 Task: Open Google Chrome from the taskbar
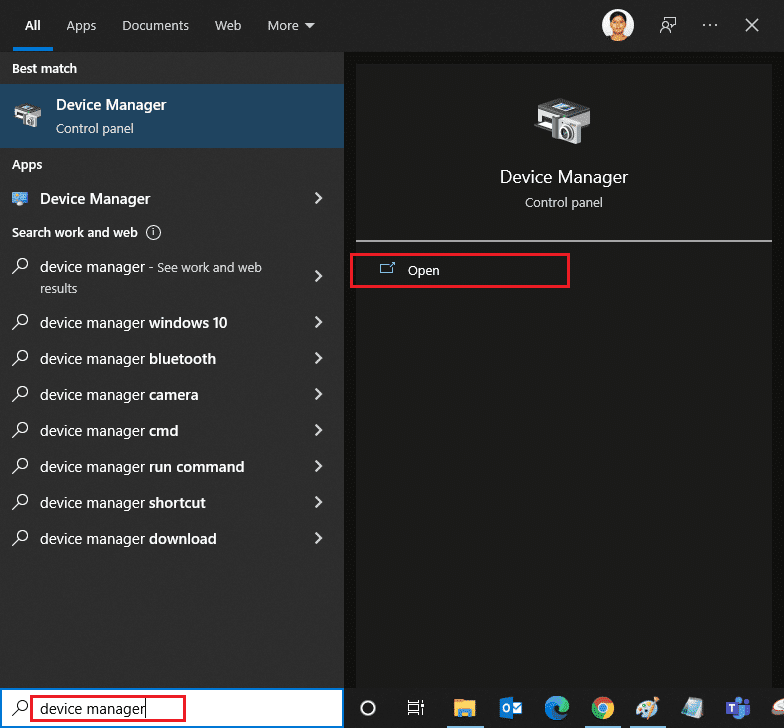(602, 708)
